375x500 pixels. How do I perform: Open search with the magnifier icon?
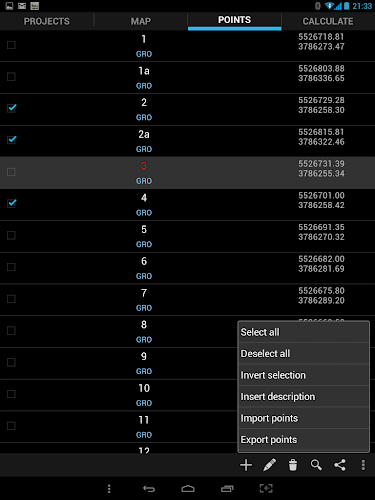[316, 465]
